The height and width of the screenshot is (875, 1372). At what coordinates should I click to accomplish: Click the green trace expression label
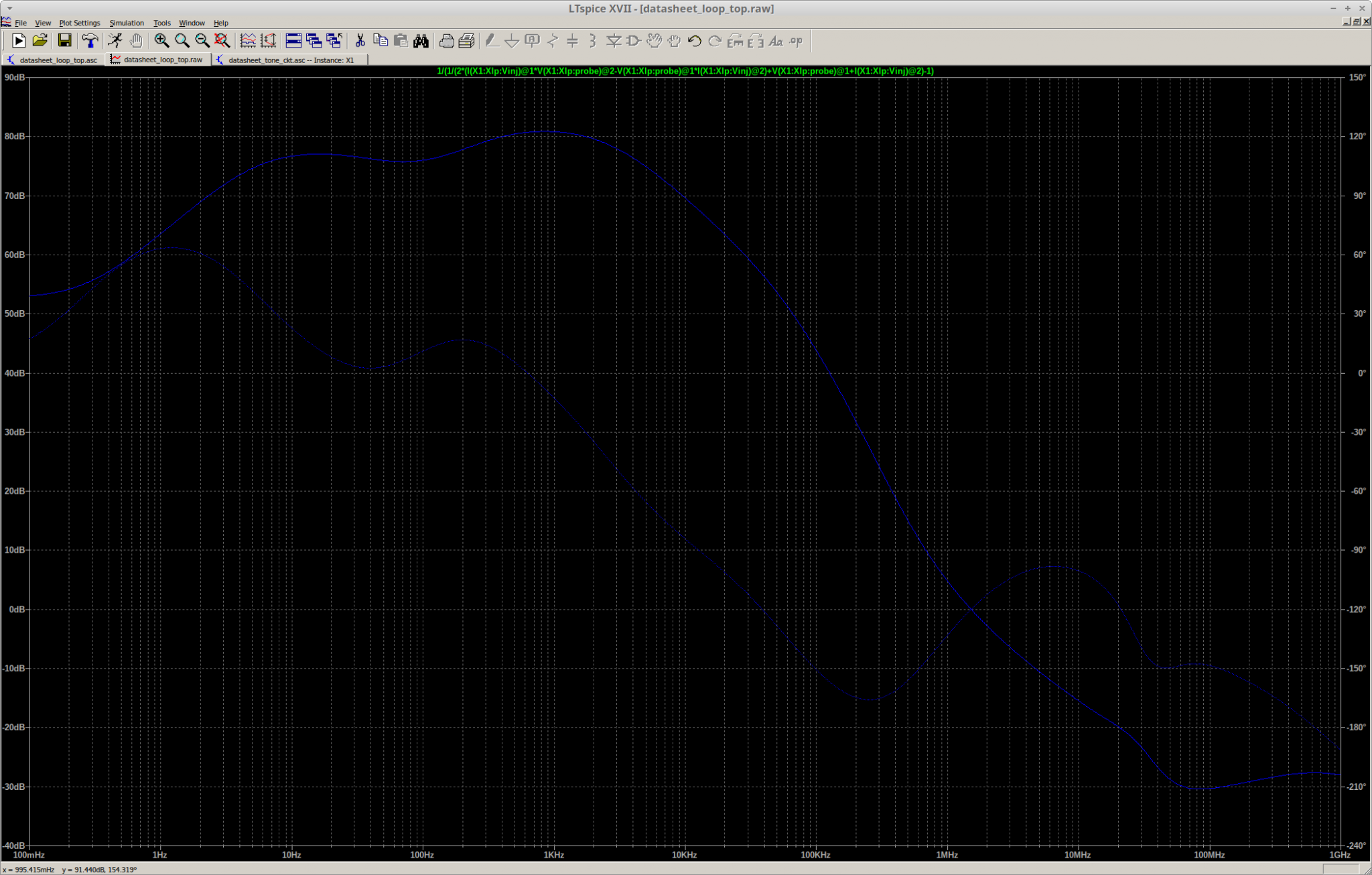tap(685, 70)
